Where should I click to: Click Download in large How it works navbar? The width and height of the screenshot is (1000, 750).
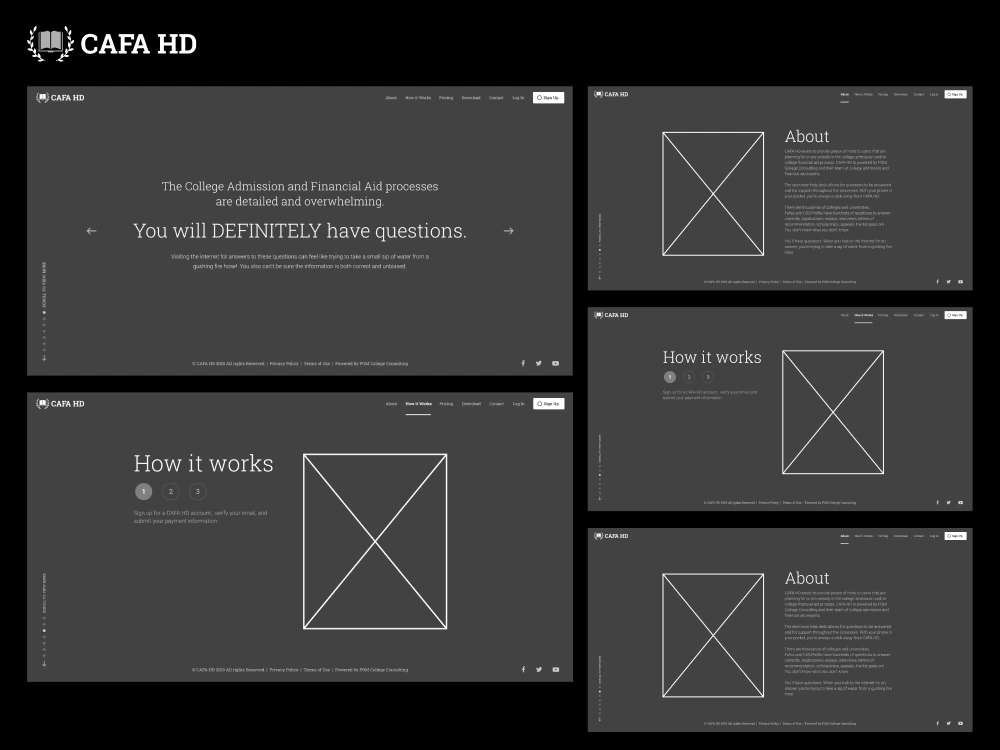[471, 404]
